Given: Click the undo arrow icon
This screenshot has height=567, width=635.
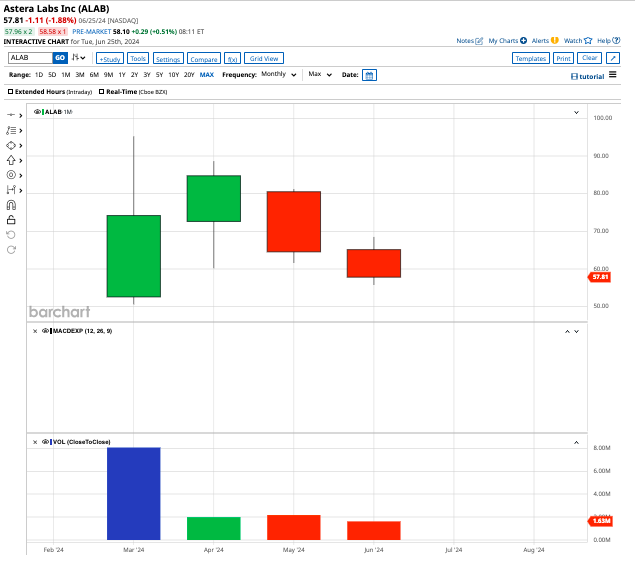Looking at the screenshot, I should coord(11,234).
